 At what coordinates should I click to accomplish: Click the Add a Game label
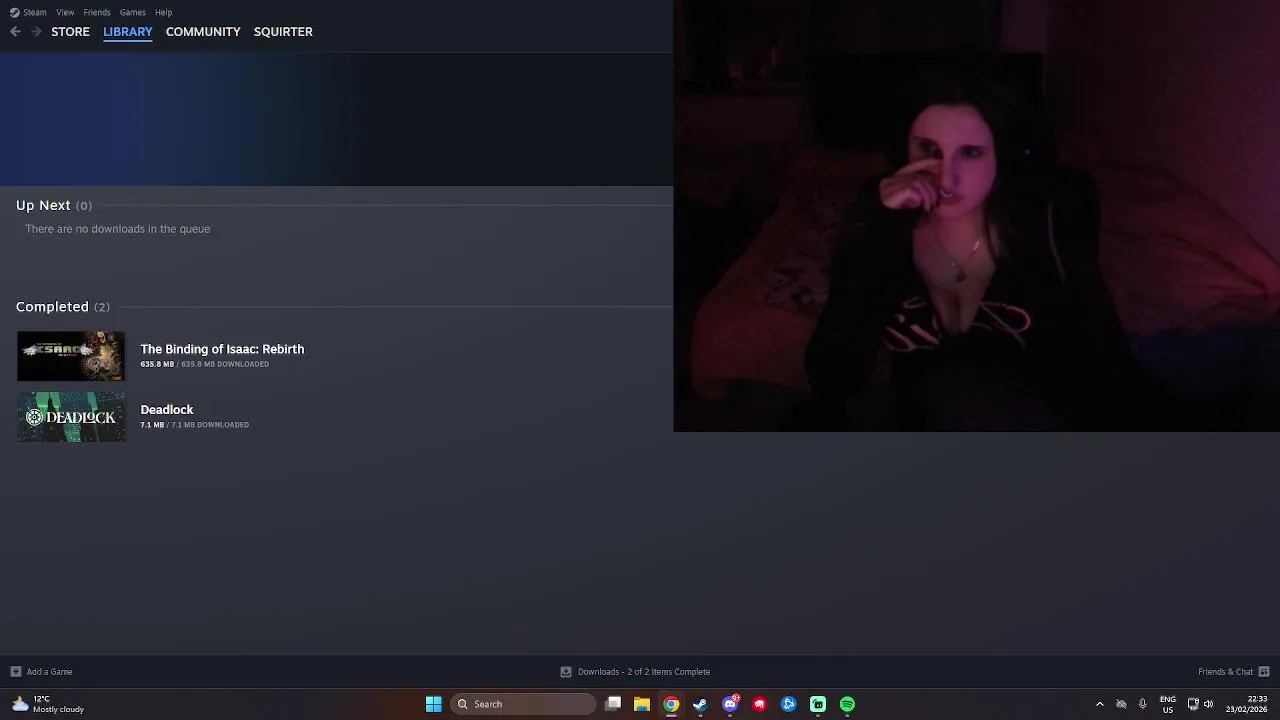pos(50,672)
